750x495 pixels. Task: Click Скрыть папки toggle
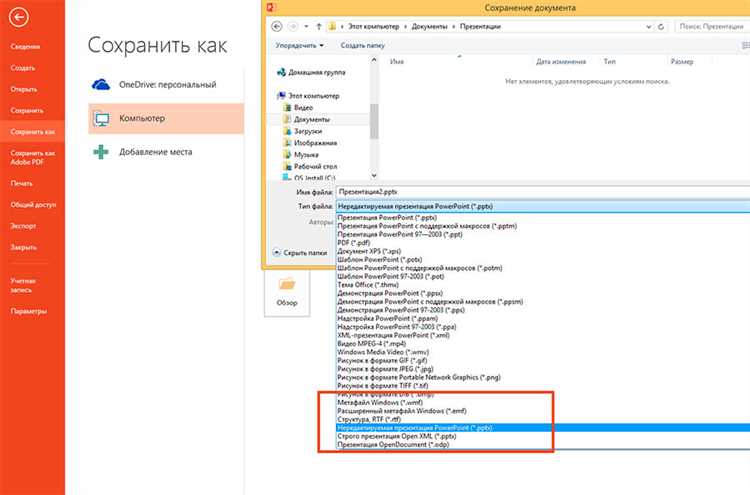point(300,253)
